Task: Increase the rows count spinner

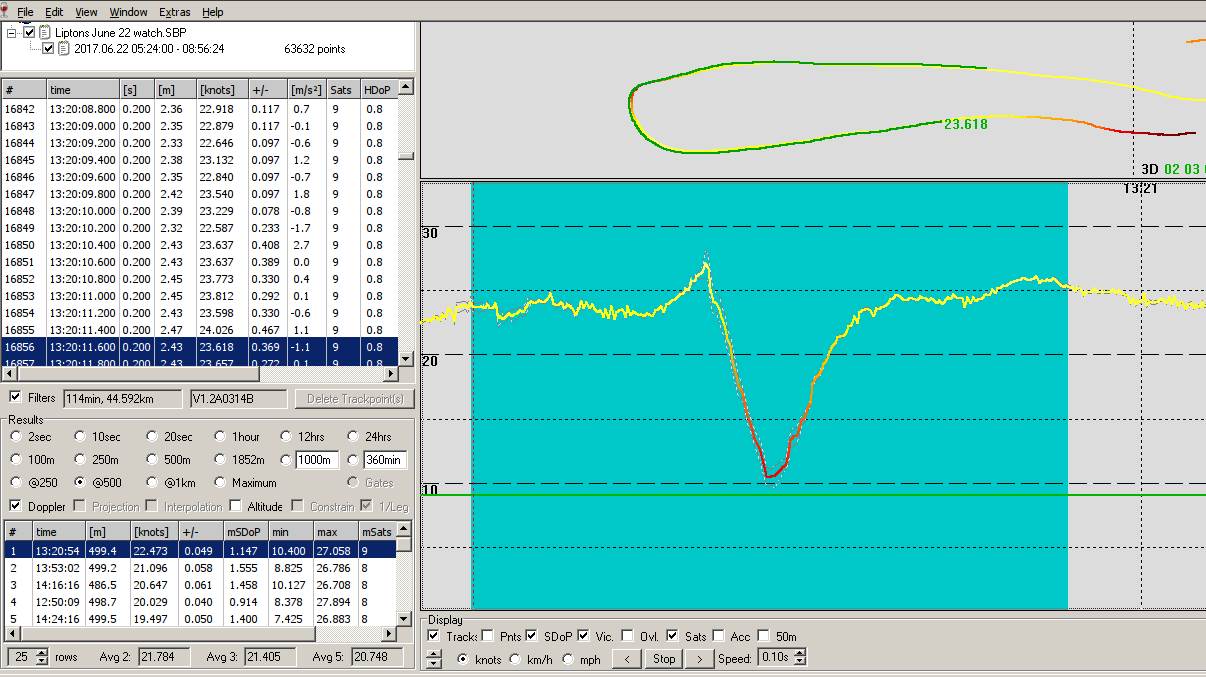Action: [41, 653]
